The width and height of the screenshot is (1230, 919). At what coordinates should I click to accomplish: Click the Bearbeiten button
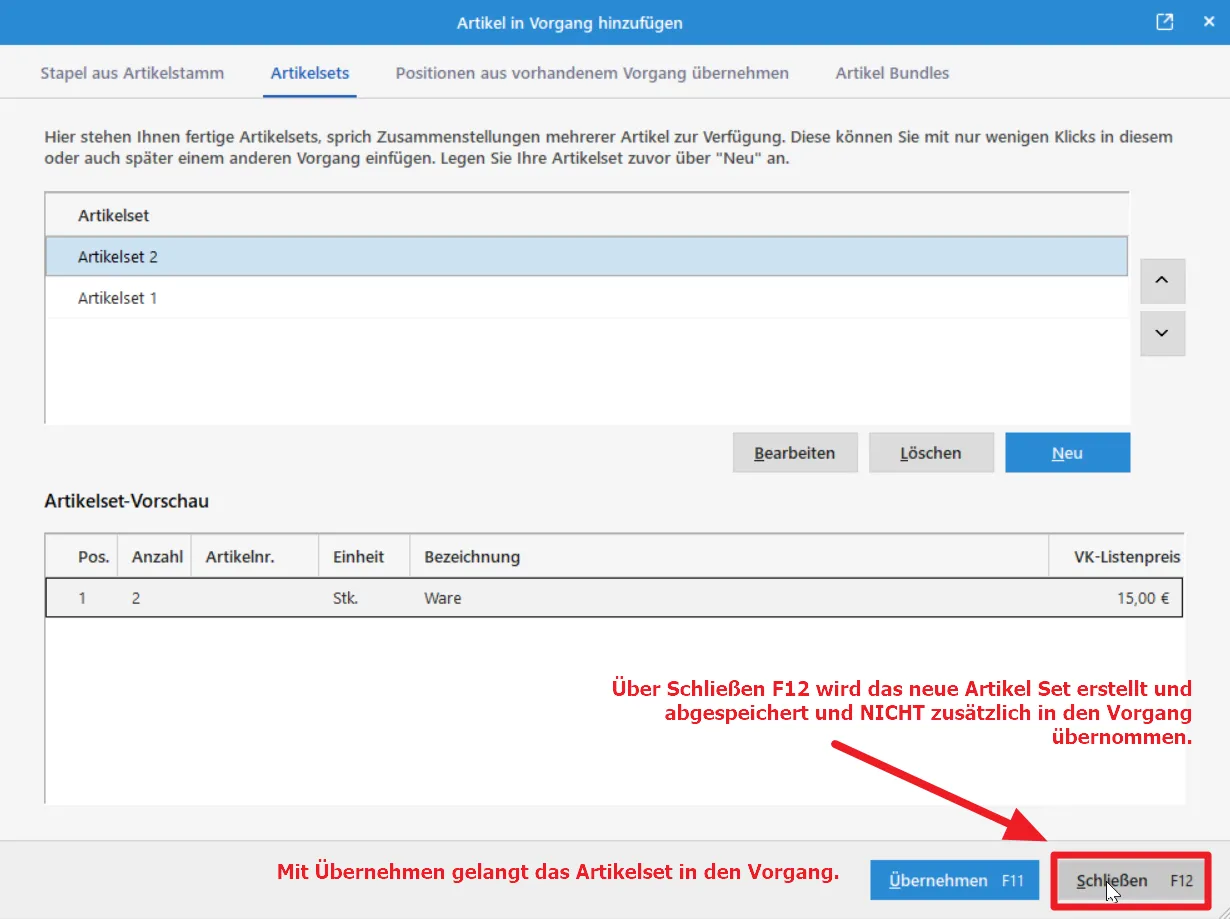[794, 453]
